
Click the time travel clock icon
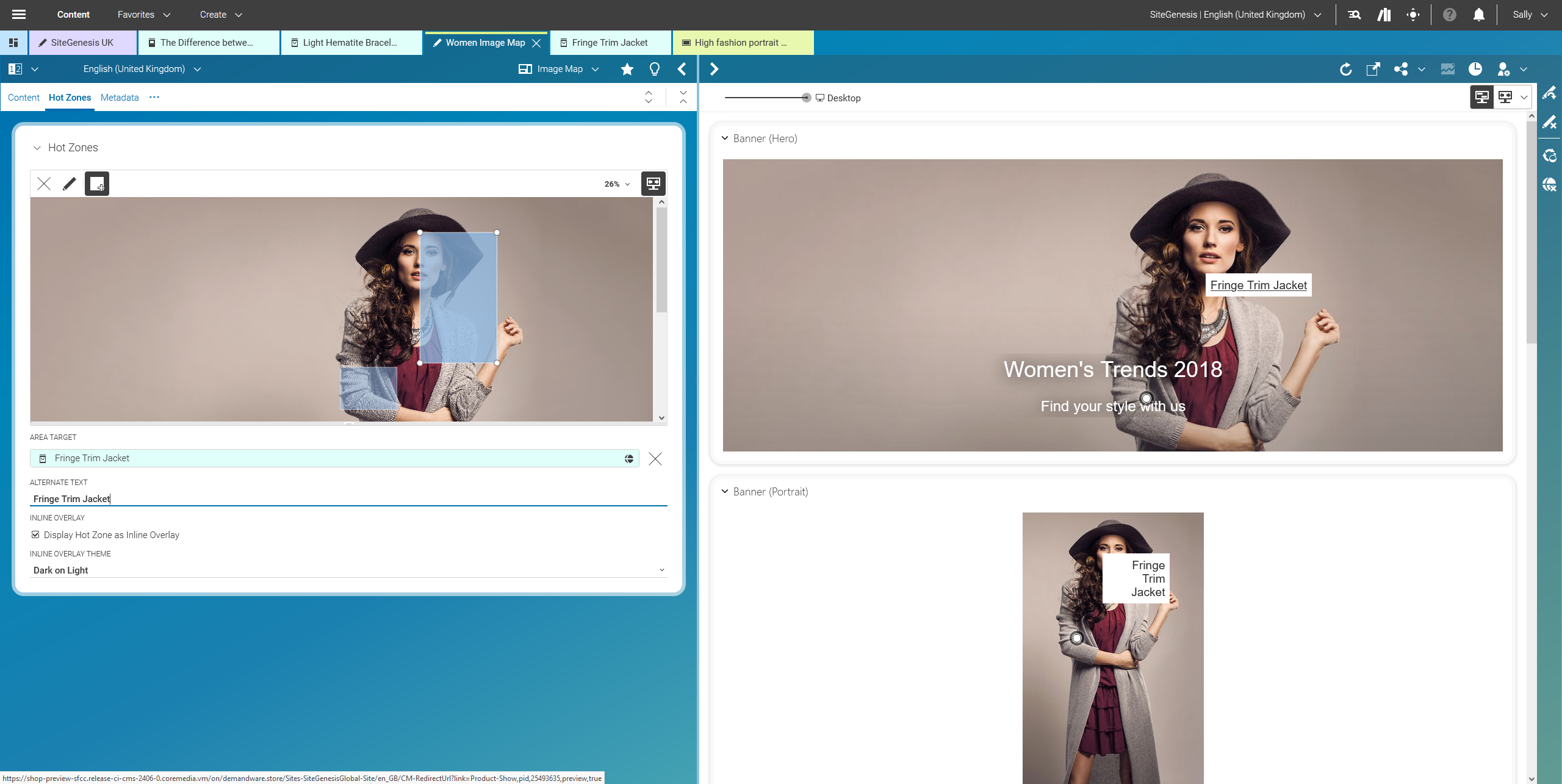[x=1476, y=69]
